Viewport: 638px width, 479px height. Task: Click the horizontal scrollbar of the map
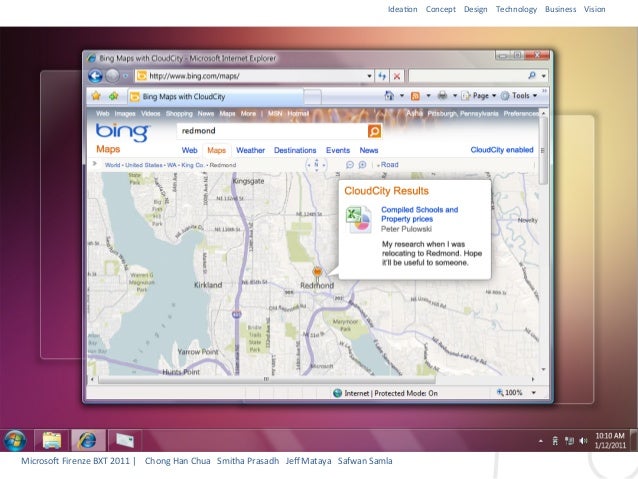pos(266,379)
